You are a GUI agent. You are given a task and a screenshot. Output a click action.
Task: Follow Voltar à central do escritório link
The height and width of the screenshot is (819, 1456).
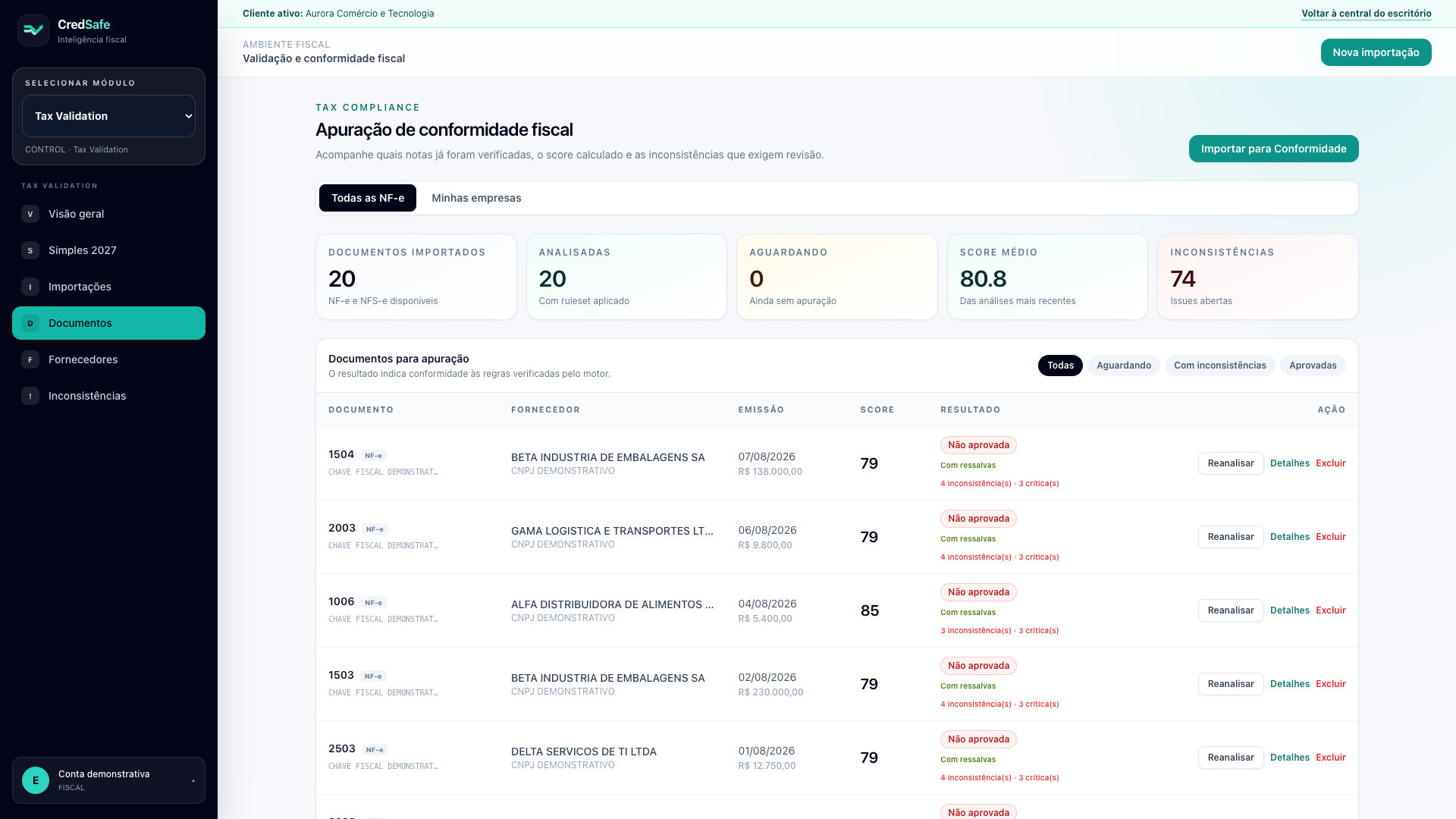1367,14
